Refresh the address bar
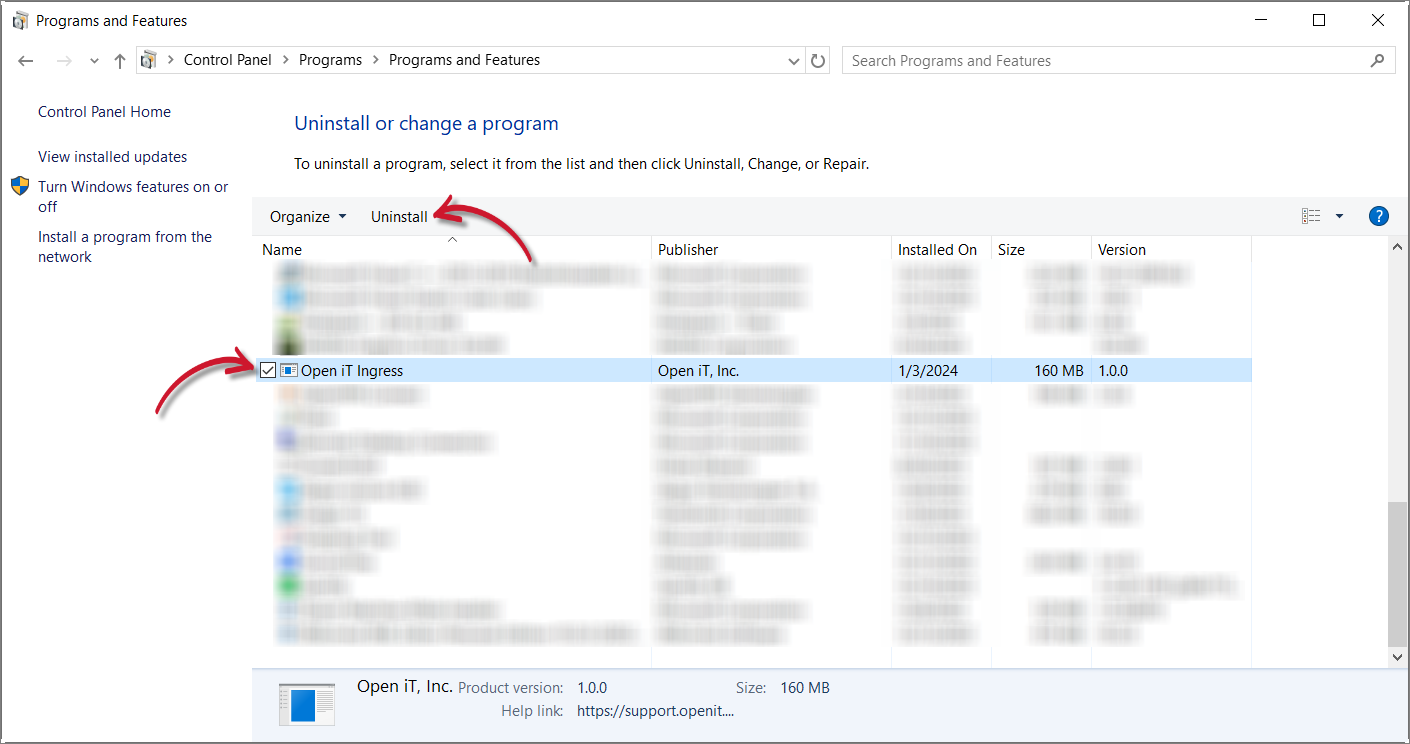 tap(817, 60)
